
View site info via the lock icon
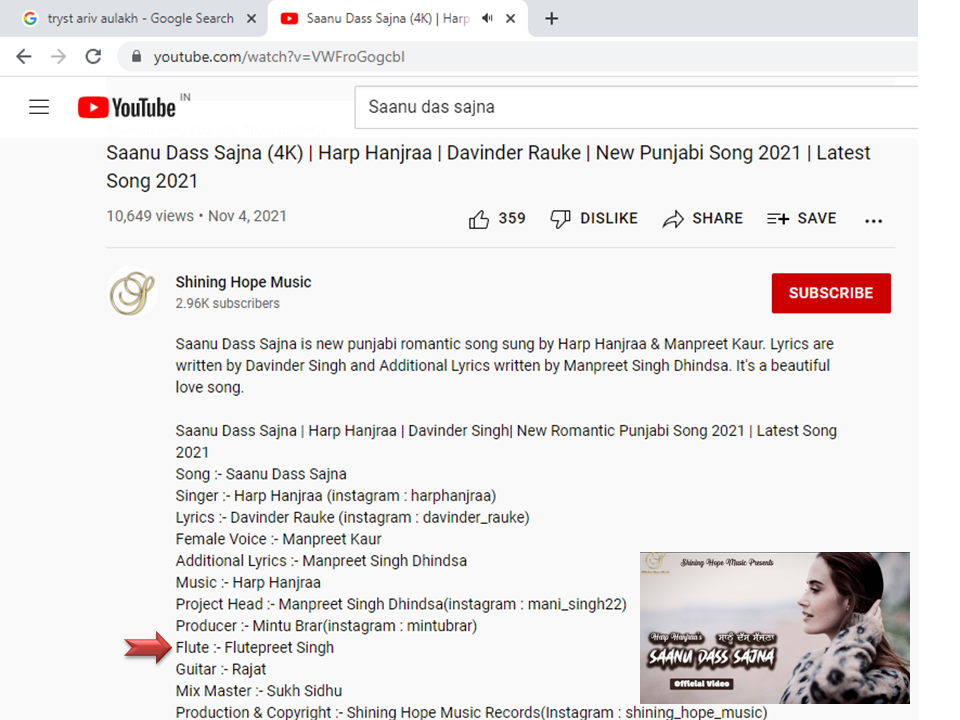click(x=136, y=57)
